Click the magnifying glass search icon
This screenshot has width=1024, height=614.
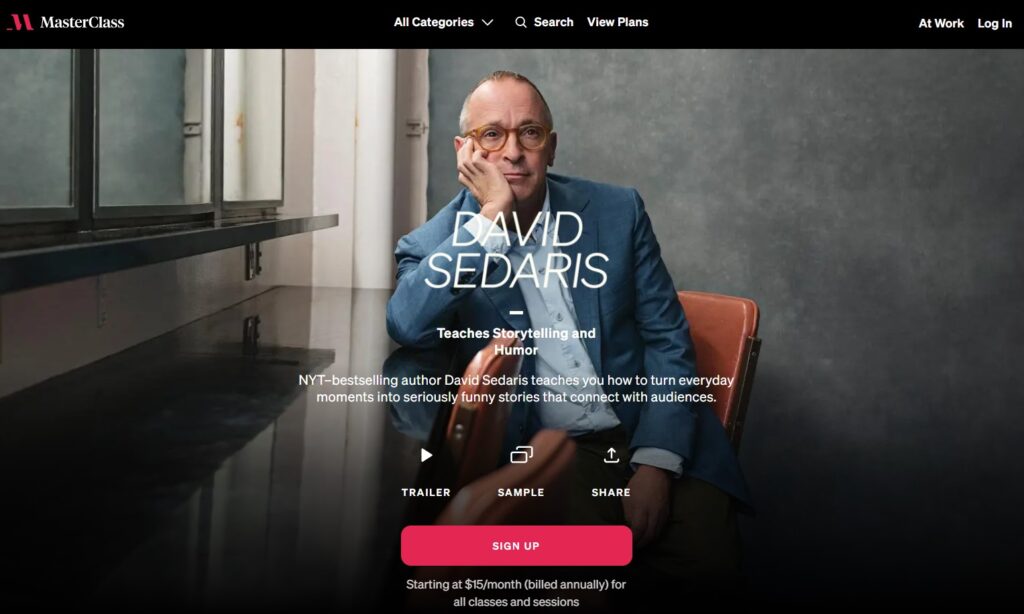click(520, 22)
